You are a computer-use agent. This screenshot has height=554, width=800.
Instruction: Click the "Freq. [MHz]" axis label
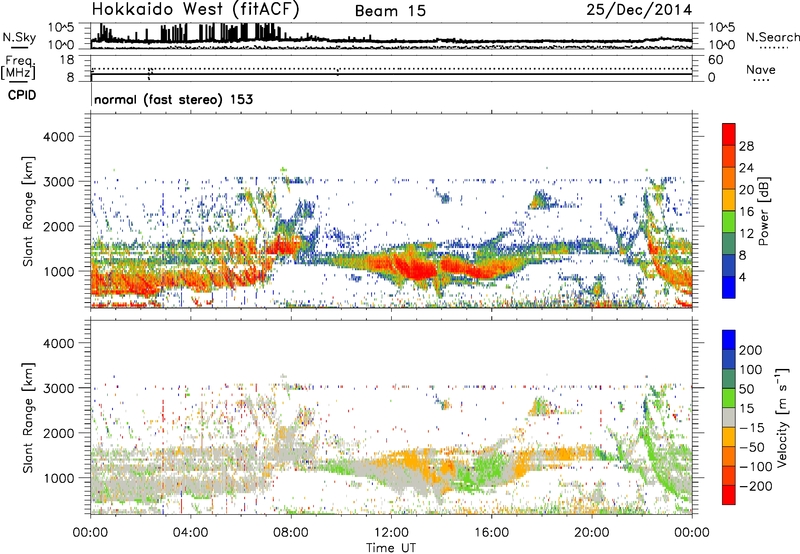[19, 67]
